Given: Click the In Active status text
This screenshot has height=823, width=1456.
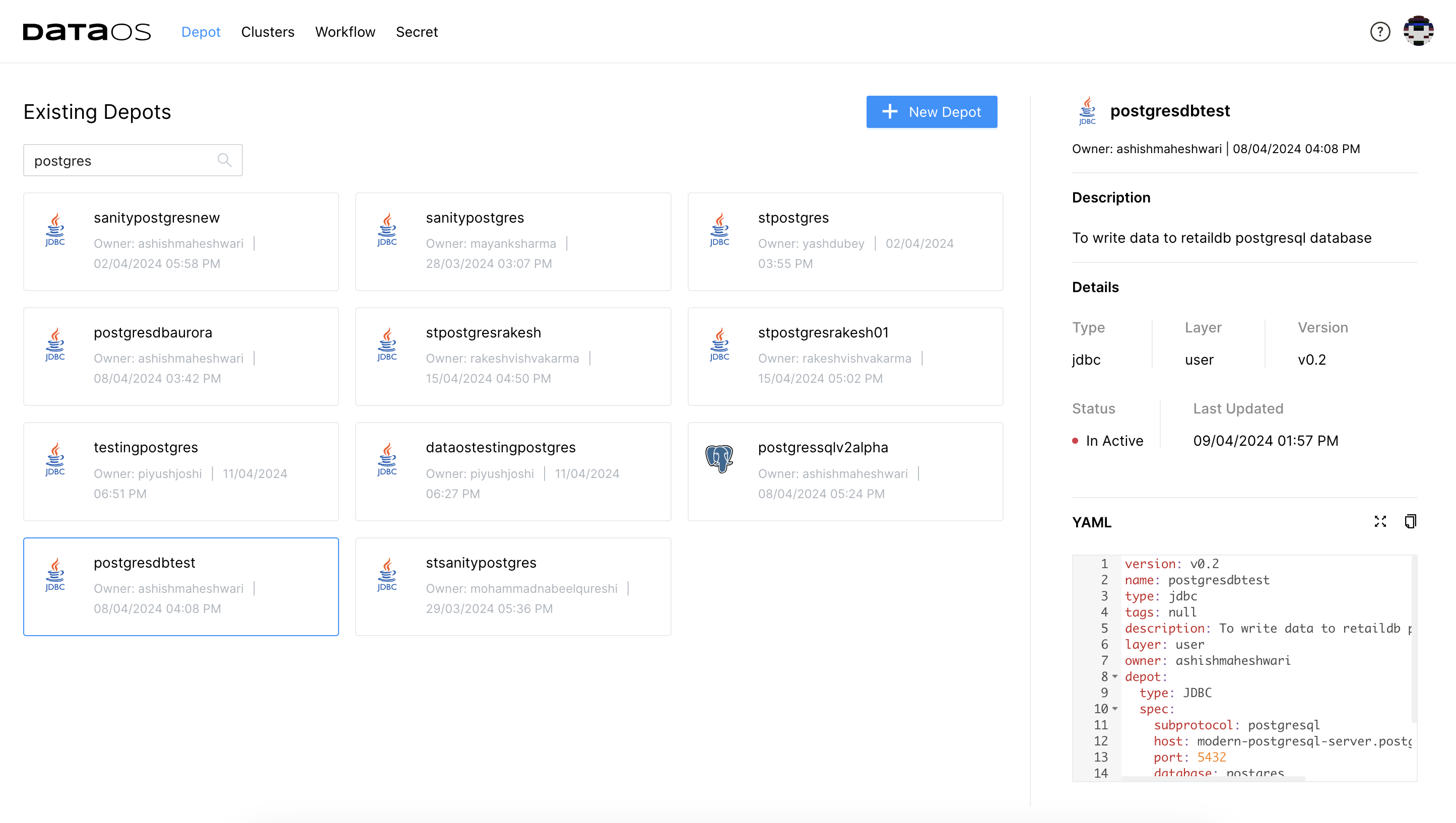Looking at the screenshot, I should point(1114,440).
